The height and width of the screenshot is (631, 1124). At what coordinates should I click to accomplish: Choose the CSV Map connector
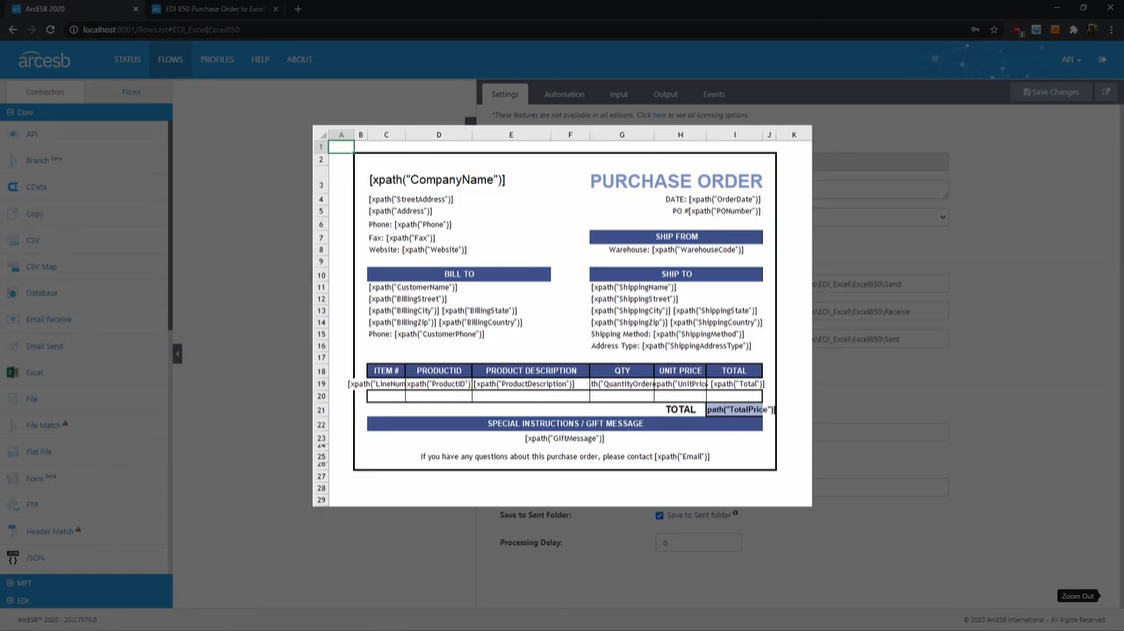pyautogui.click(x=41, y=267)
